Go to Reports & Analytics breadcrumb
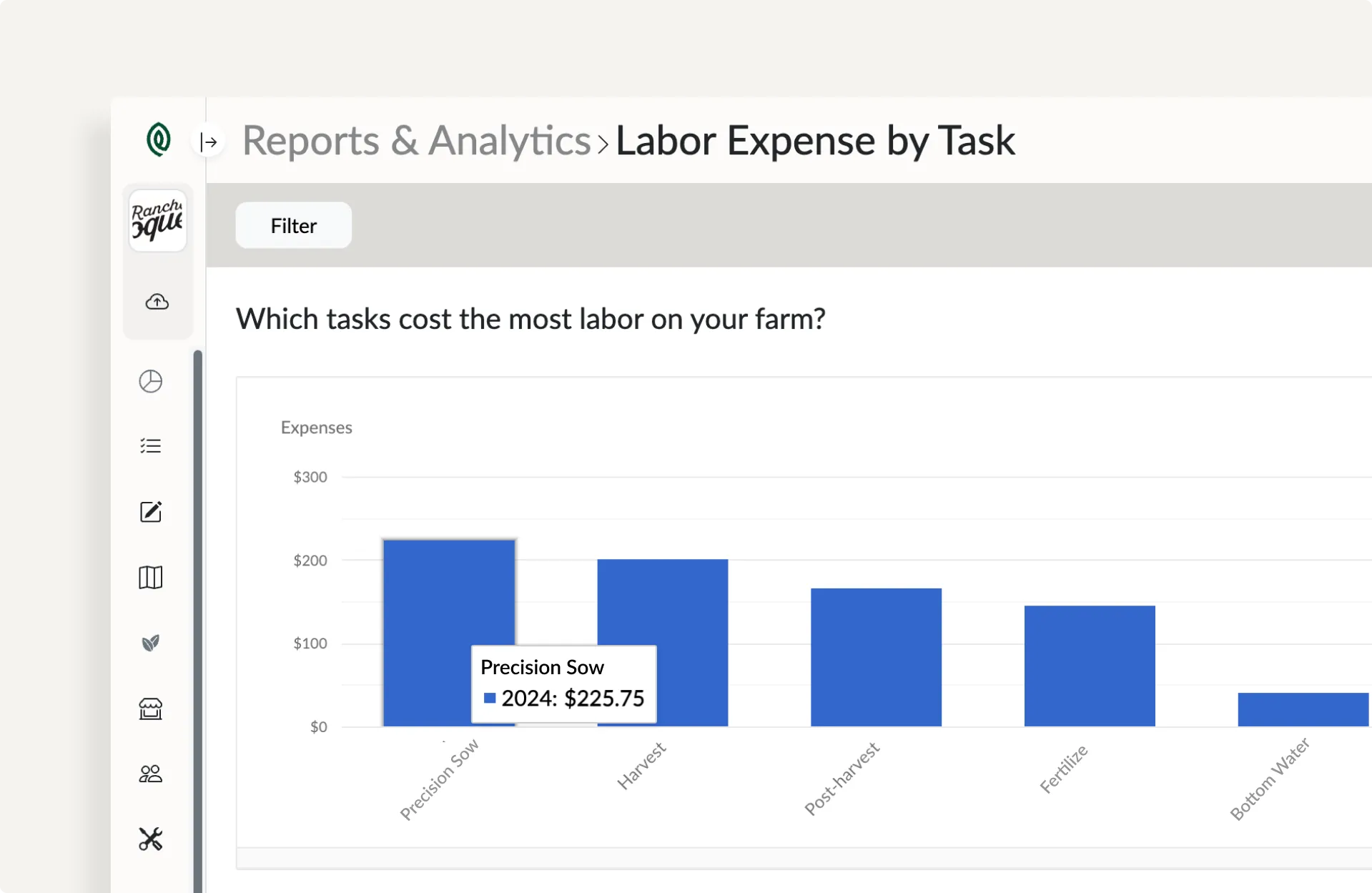Screen dimensions: 1372x893 416,140
